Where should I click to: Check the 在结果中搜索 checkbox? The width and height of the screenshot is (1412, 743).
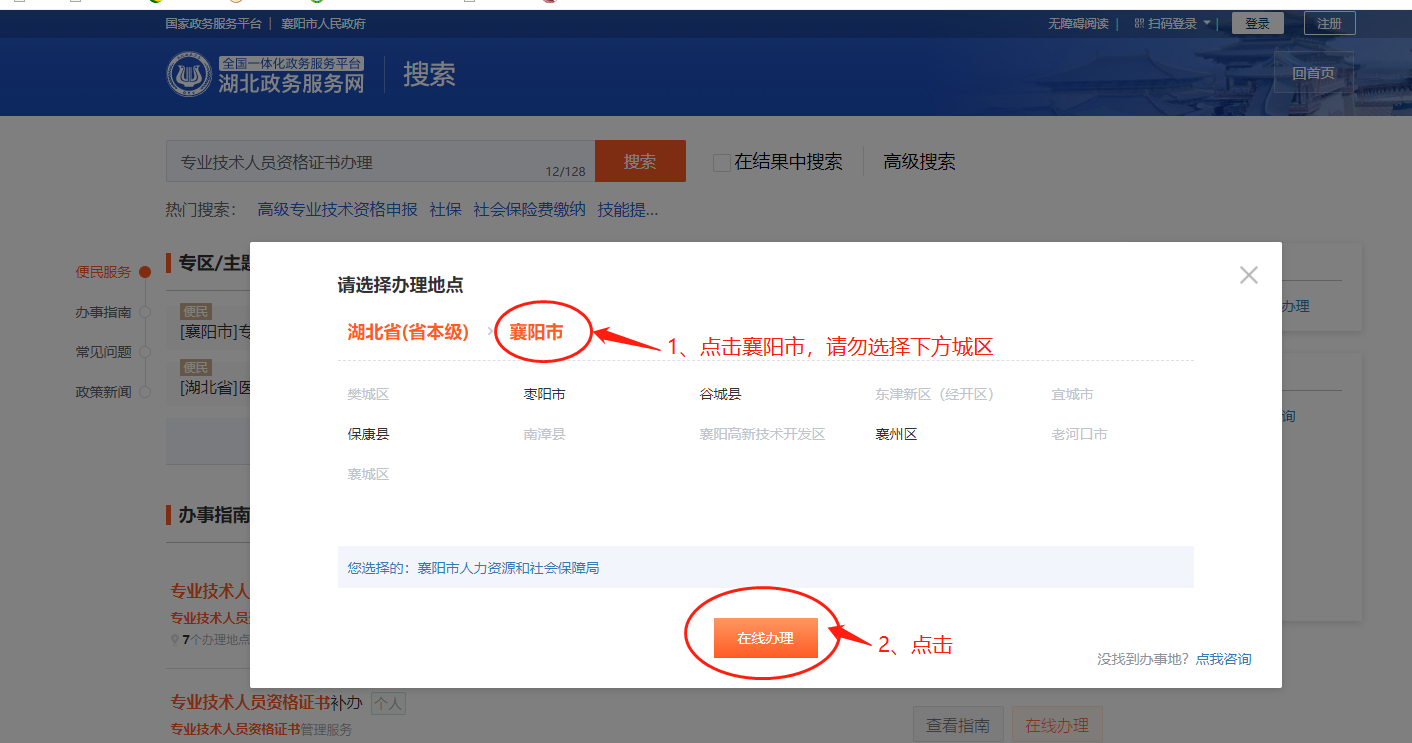(x=721, y=162)
